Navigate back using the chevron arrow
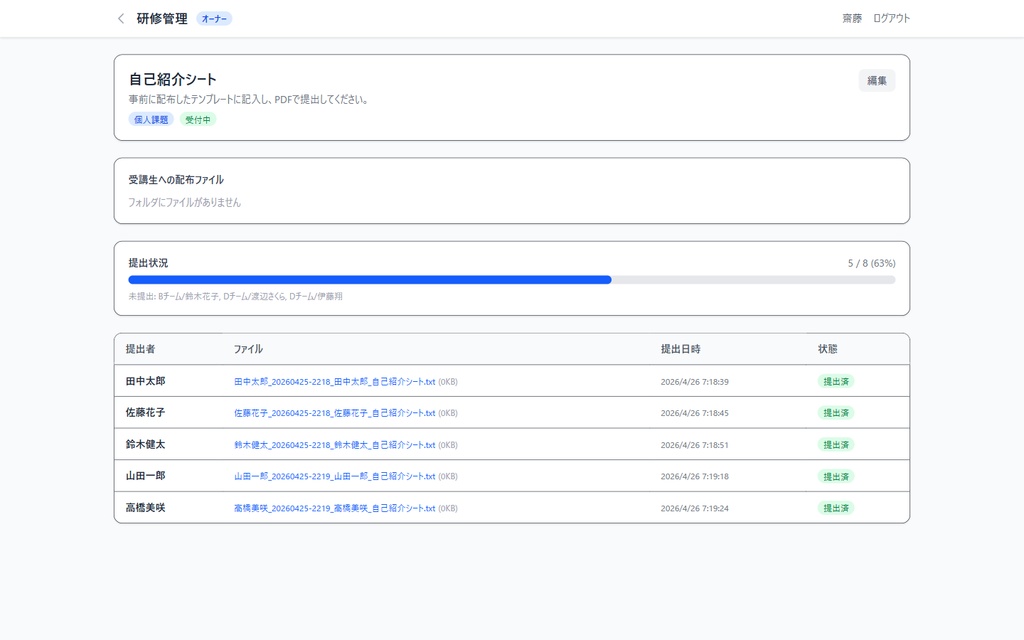1024x640 pixels. tap(120, 18)
